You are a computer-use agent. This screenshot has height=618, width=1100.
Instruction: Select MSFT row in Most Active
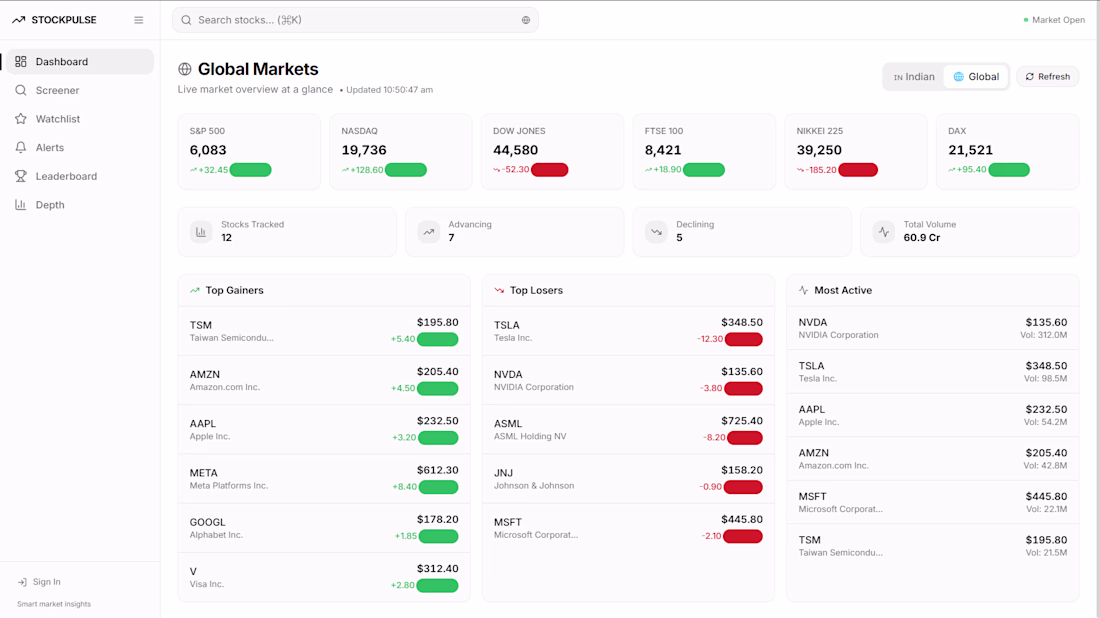click(932, 502)
